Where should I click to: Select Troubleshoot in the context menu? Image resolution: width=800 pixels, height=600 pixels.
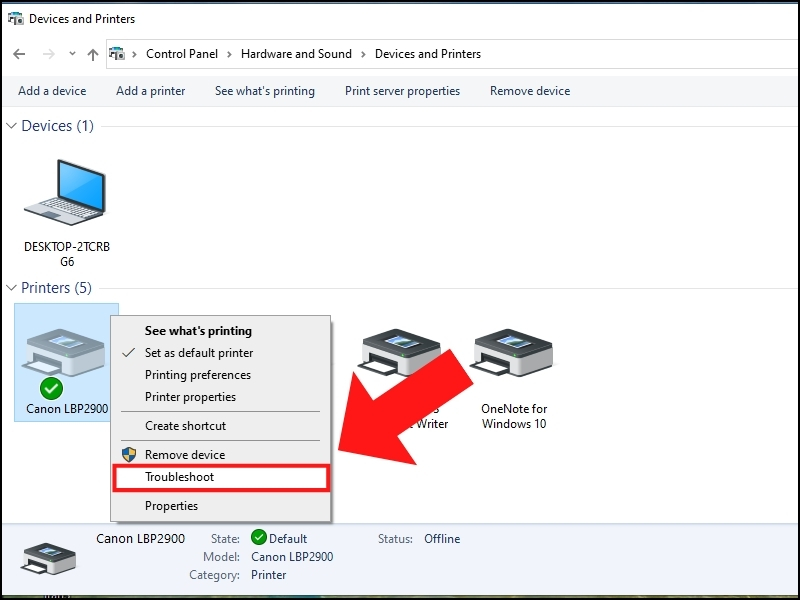(x=221, y=478)
